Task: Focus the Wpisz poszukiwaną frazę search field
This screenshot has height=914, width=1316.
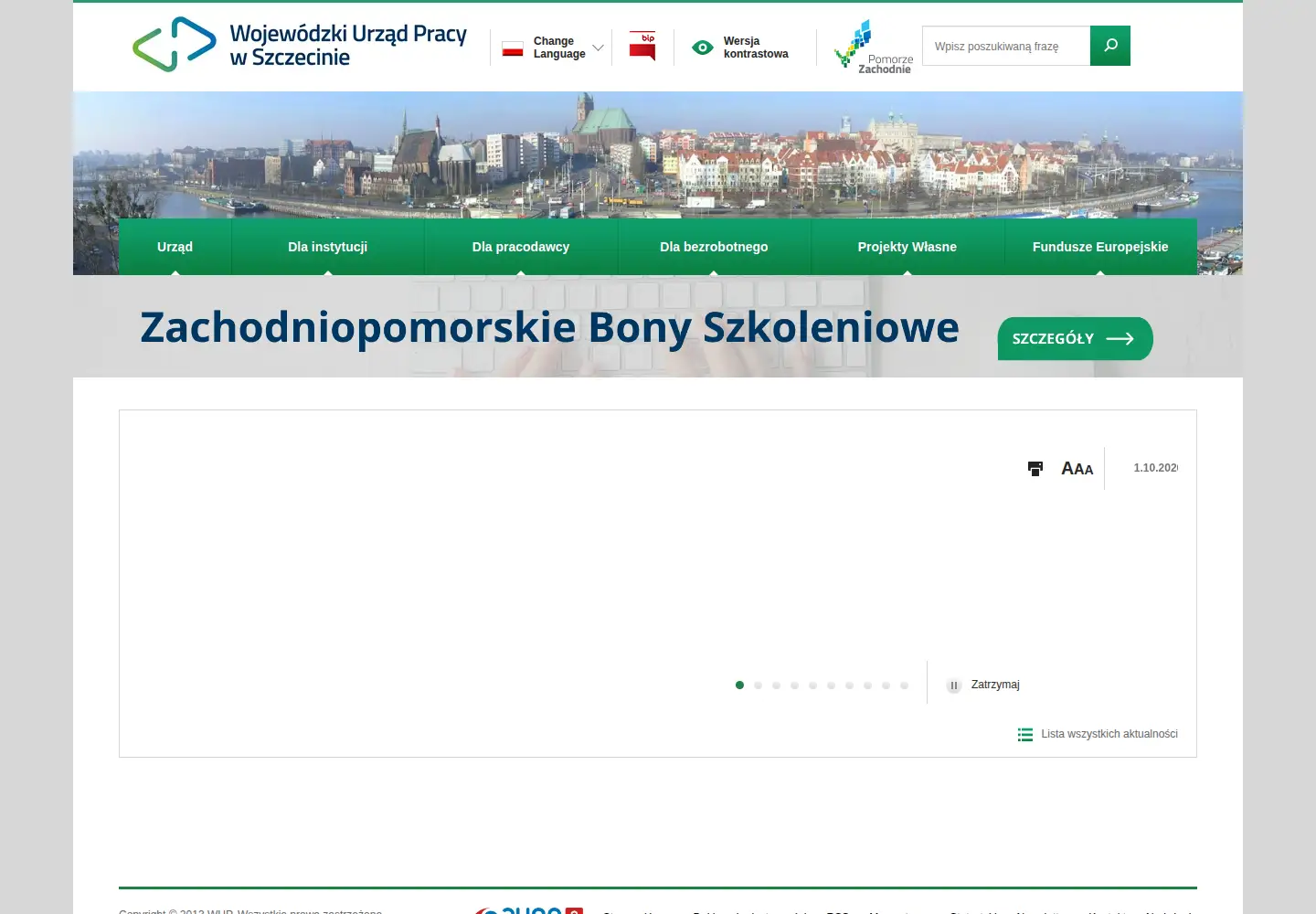Action: click(x=1006, y=46)
